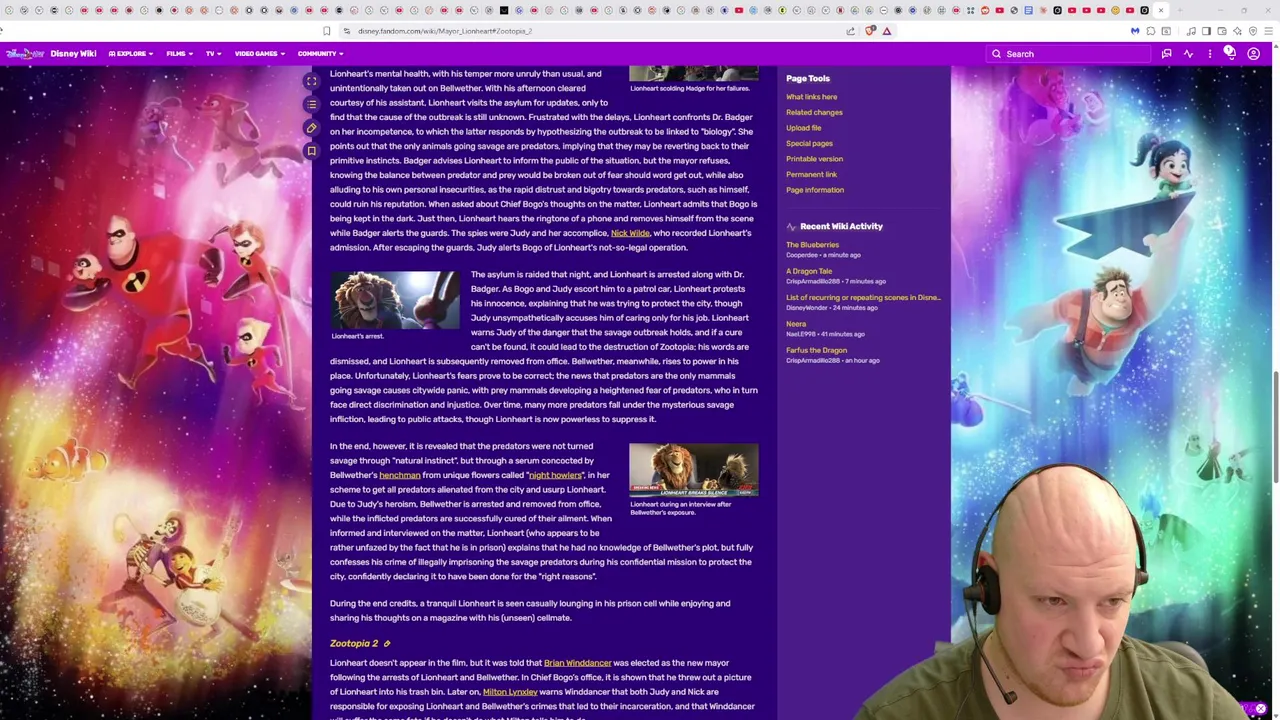
Task: Open the user avatar account menu
Action: [1253, 54]
